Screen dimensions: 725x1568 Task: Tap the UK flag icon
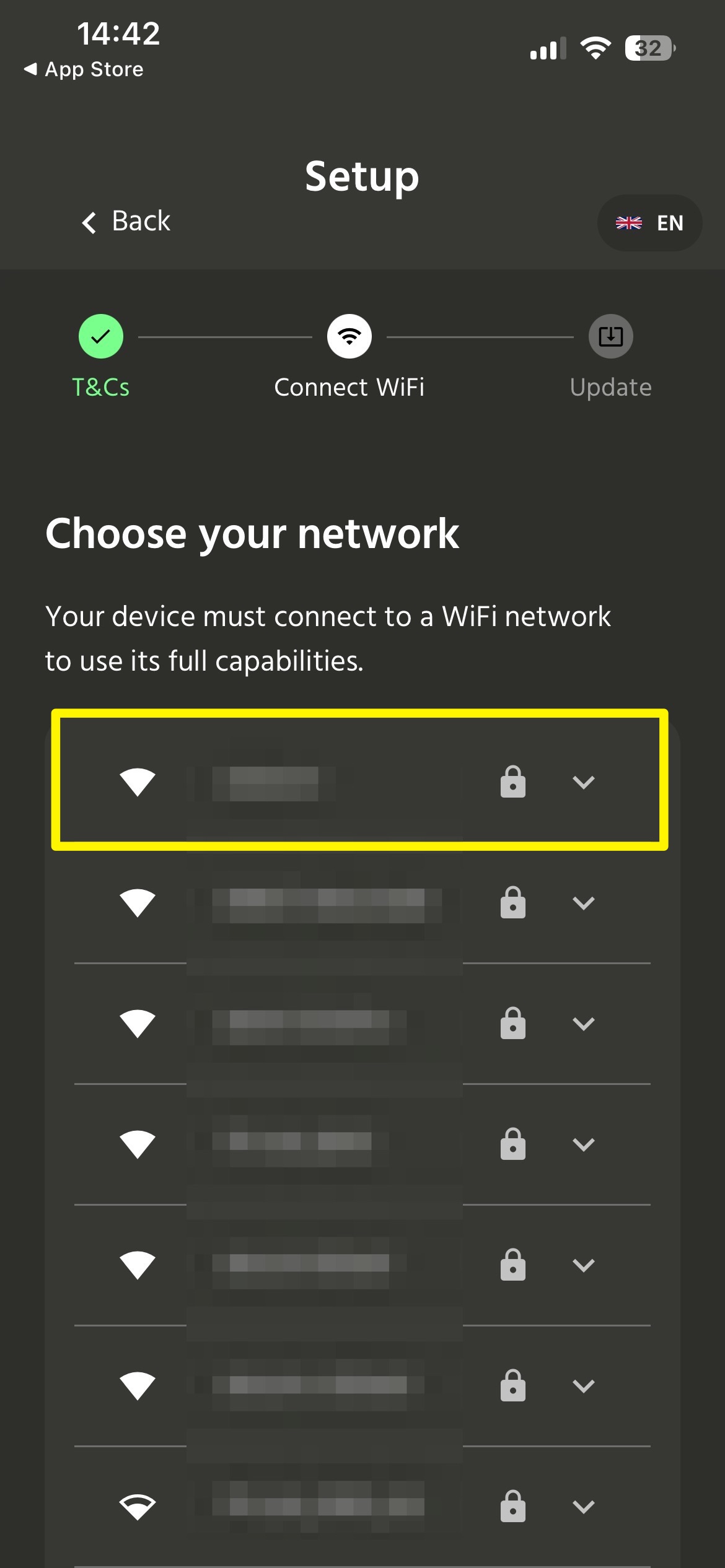629,223
